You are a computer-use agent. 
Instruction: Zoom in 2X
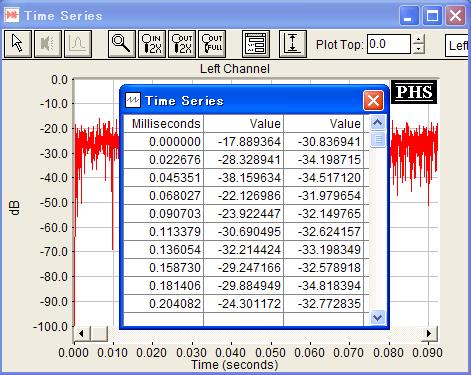pyautogui.click(x=152, y=44)
